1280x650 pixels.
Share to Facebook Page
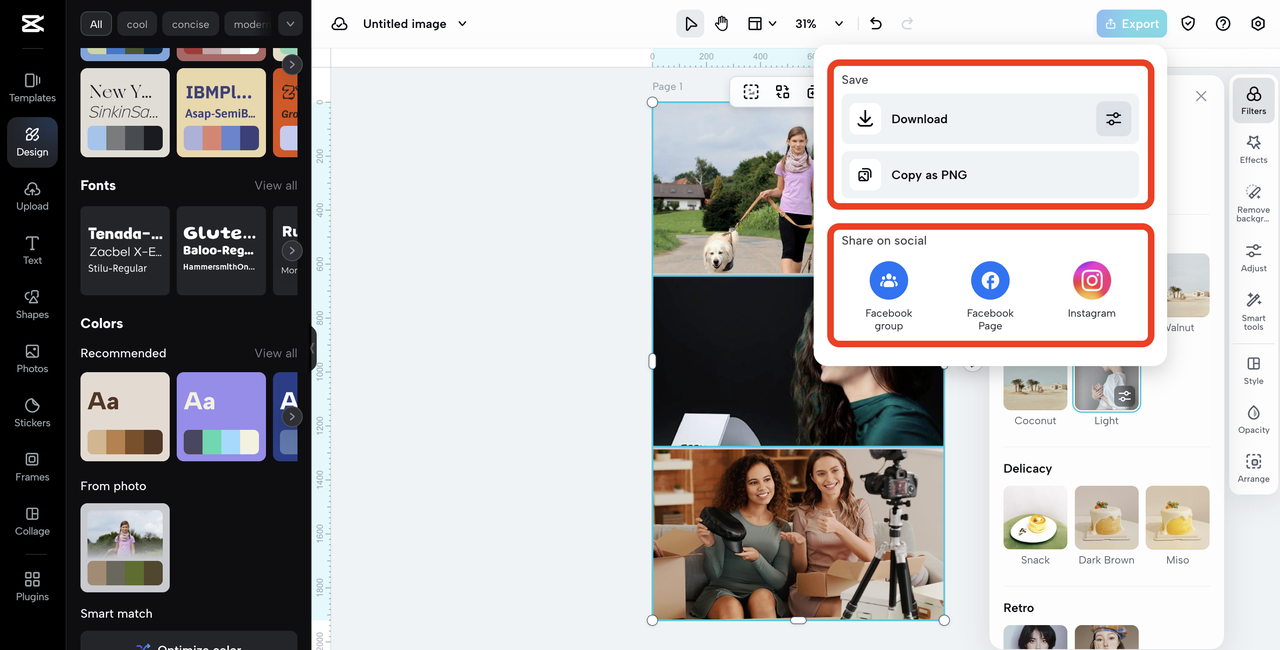pos(990,296)
